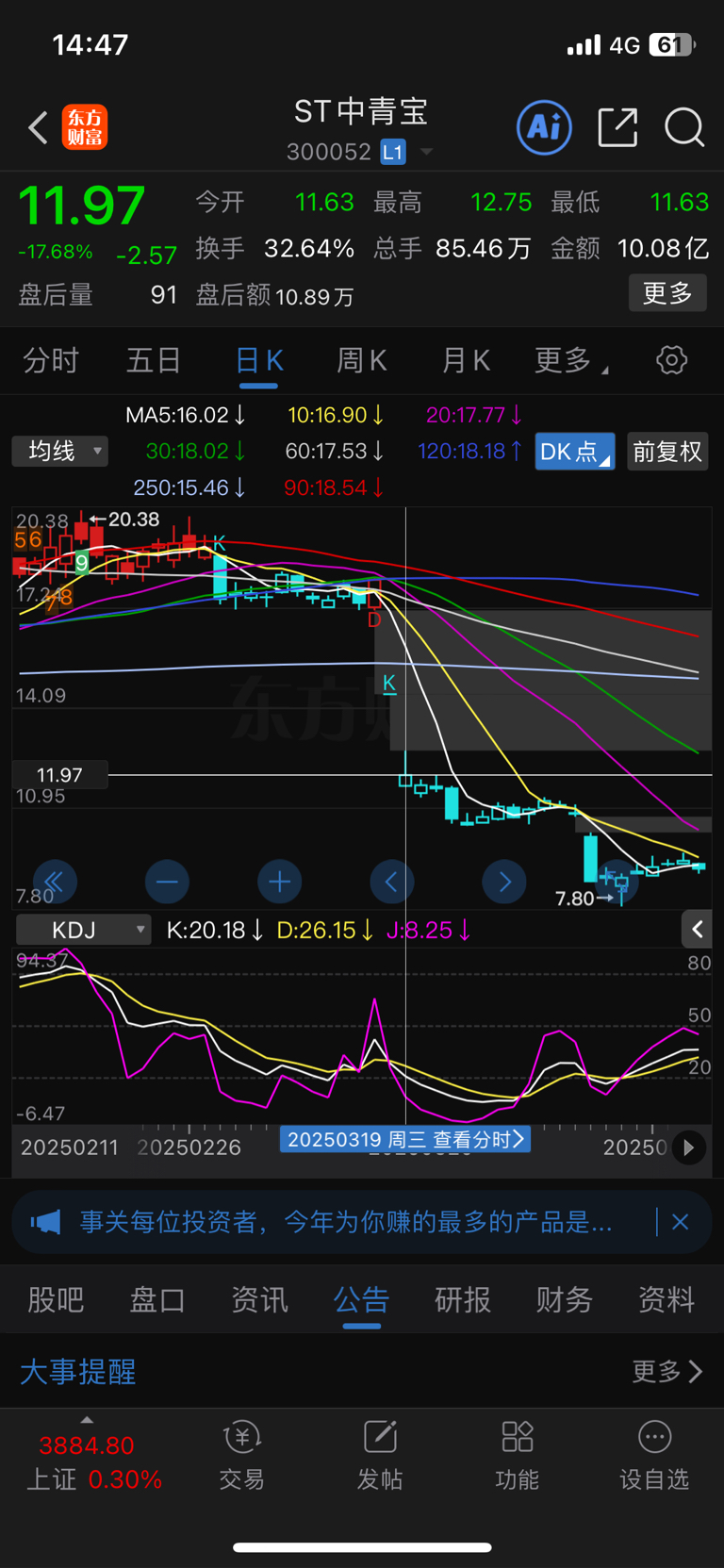Image resolution: width=724 pixels, height=1568 pixels.
Task: Tap play arrow at date axis
Action: point(689,1147)
